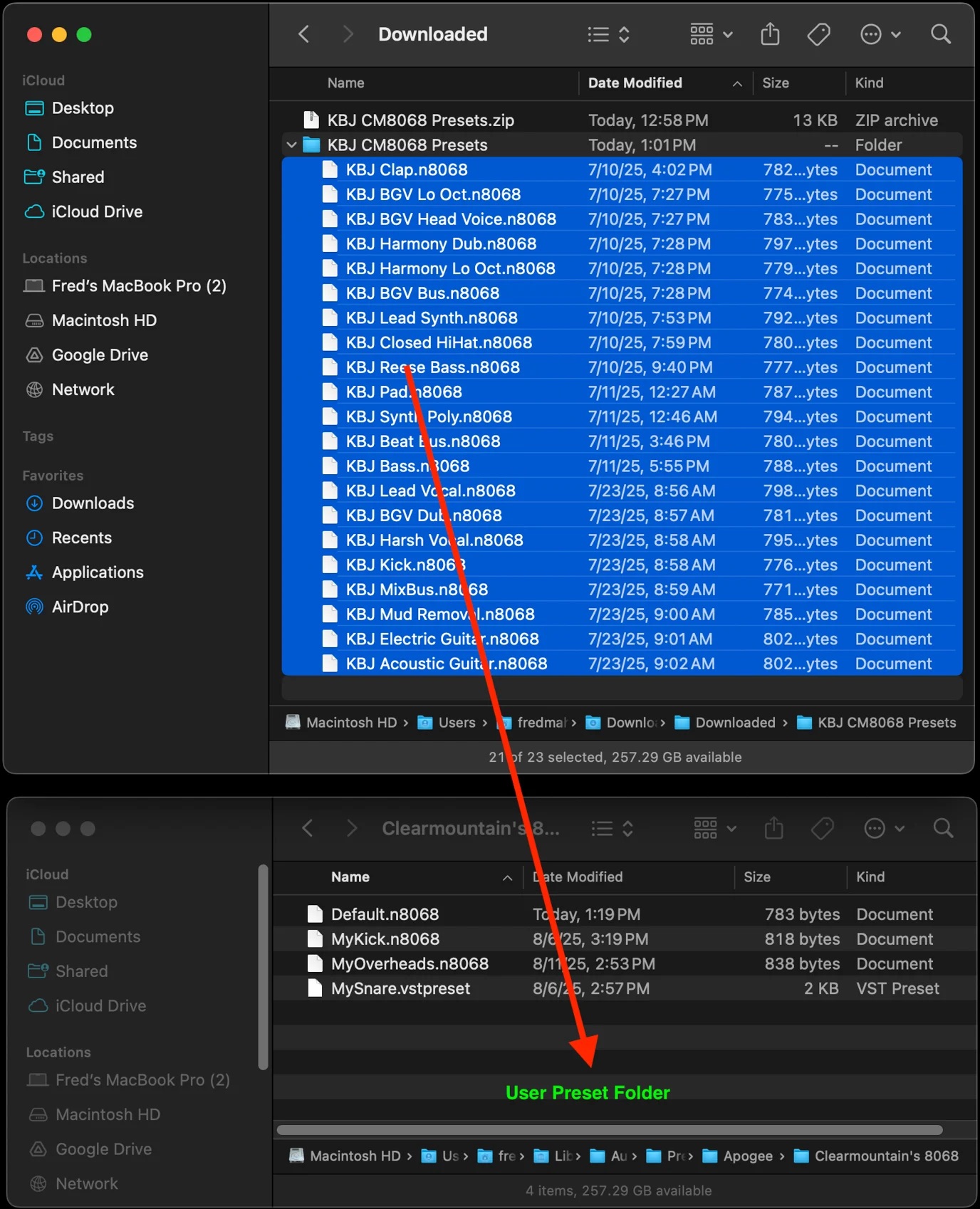Open Shared in upper window sidebar
980x1209 pixels.
click(x=64, y=177)
